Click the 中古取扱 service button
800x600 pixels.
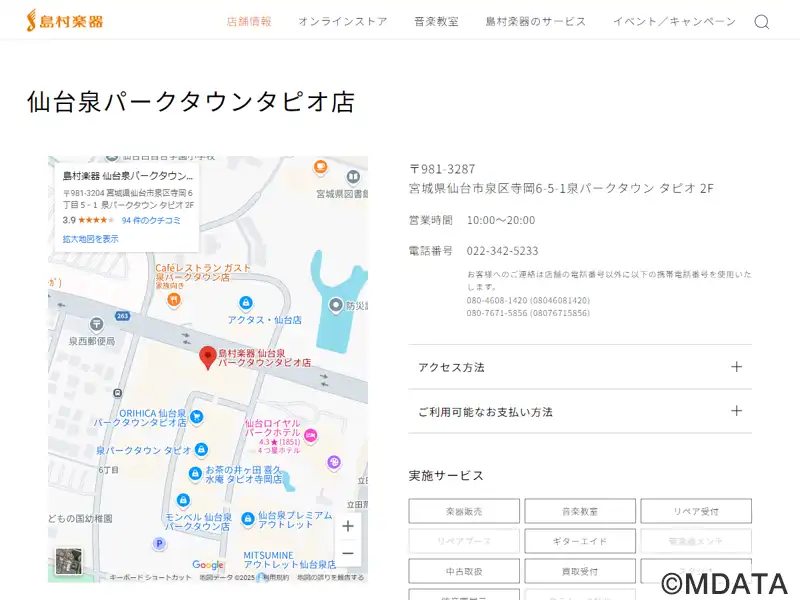[464, 571]
